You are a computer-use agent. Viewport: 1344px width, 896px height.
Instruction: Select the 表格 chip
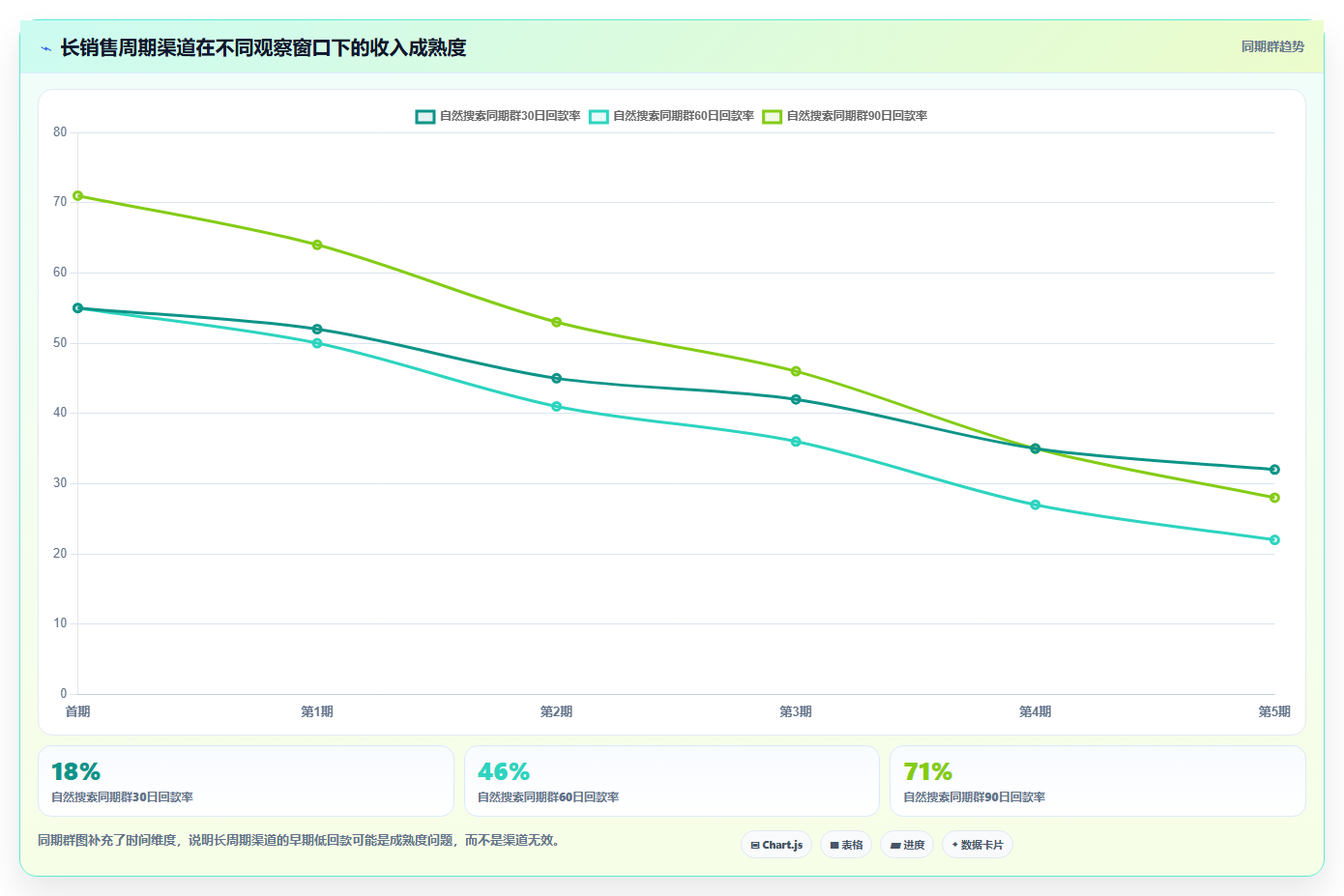846,845
